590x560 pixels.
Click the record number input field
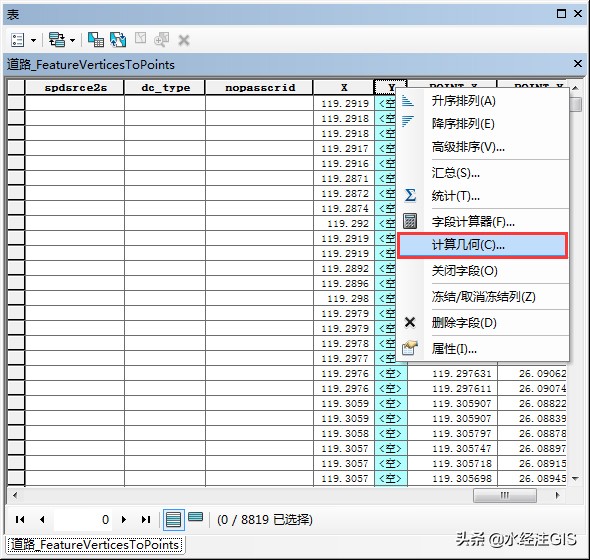83,520
